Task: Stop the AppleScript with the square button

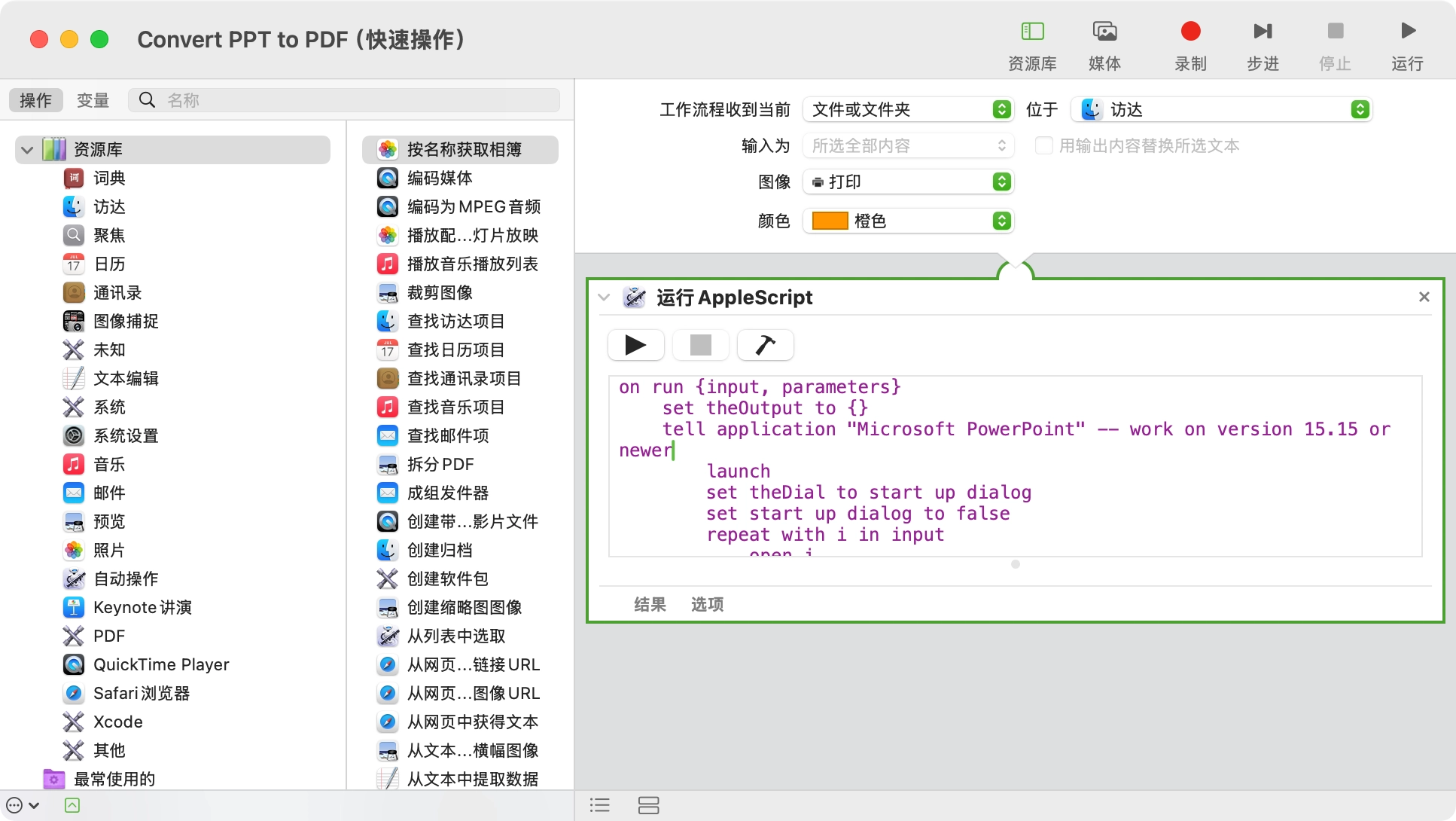Action: 700,345
